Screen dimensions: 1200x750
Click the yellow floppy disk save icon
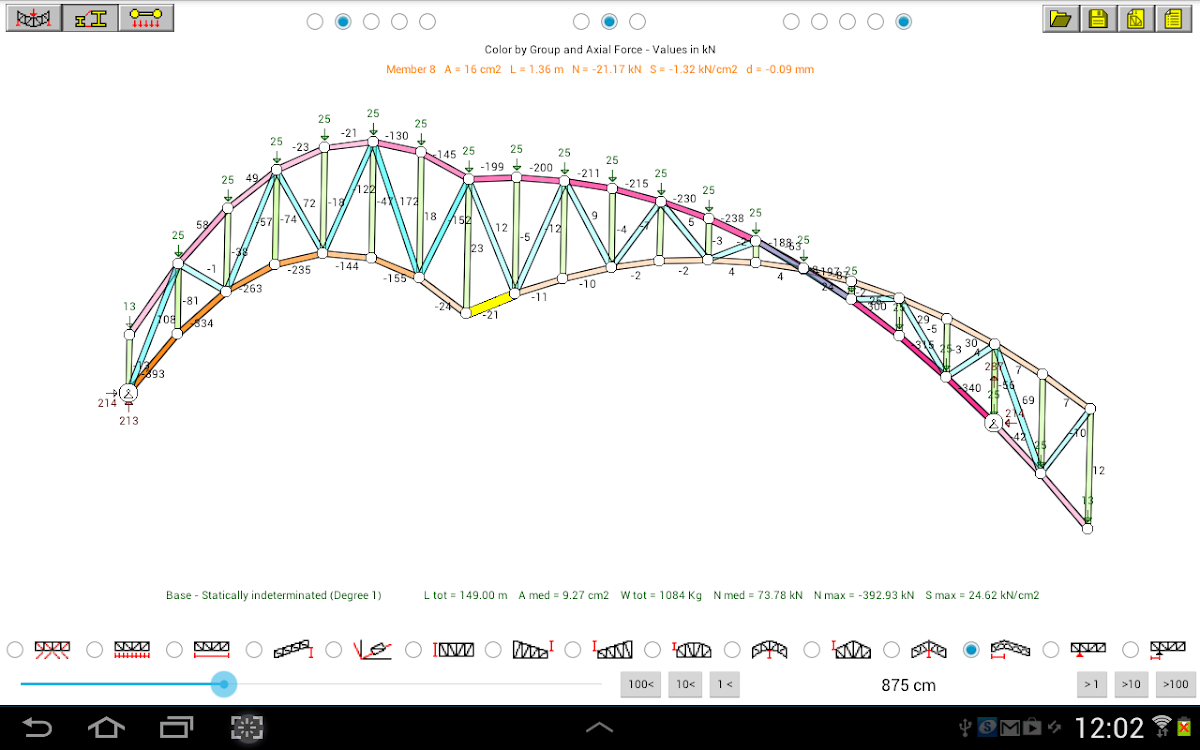[1098, 18]
